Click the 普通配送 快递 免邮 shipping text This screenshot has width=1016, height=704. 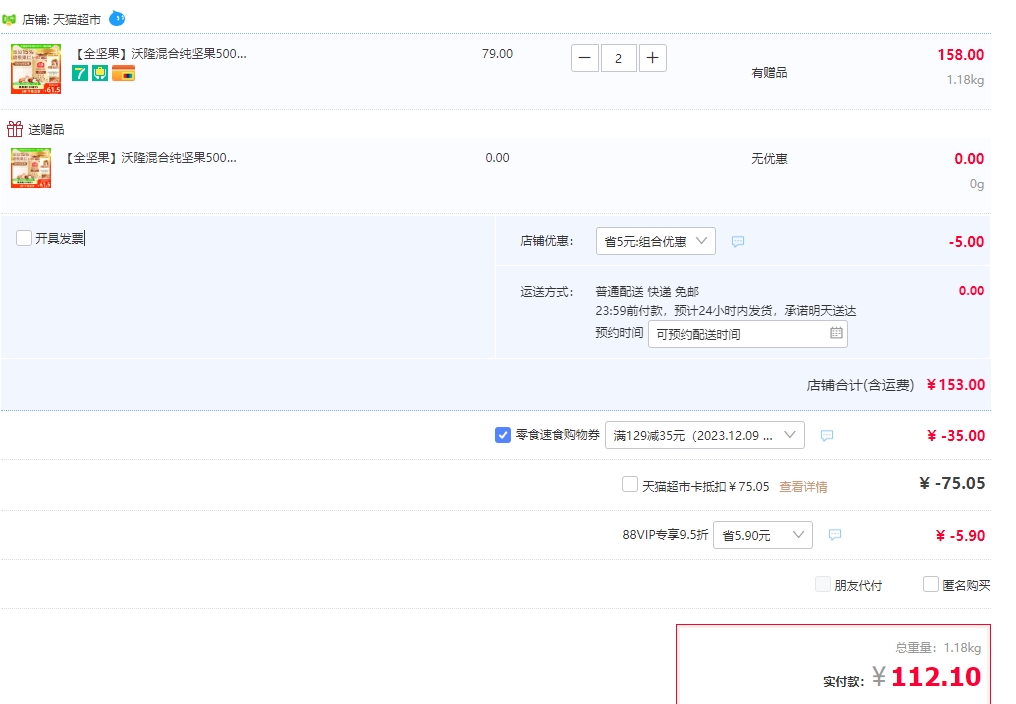tap(647, 292)
